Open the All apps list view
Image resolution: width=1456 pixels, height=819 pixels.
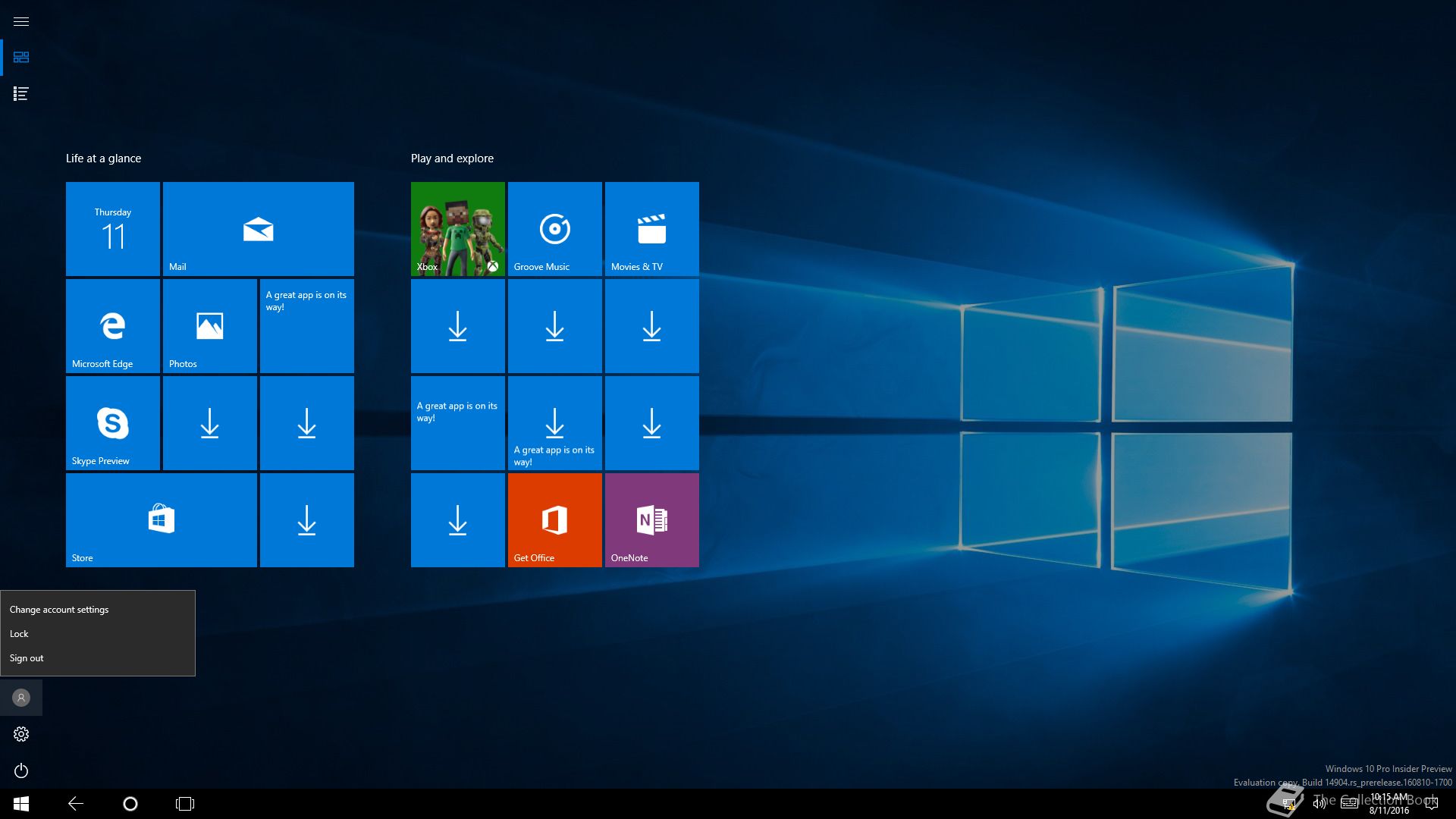click(21, 94)
